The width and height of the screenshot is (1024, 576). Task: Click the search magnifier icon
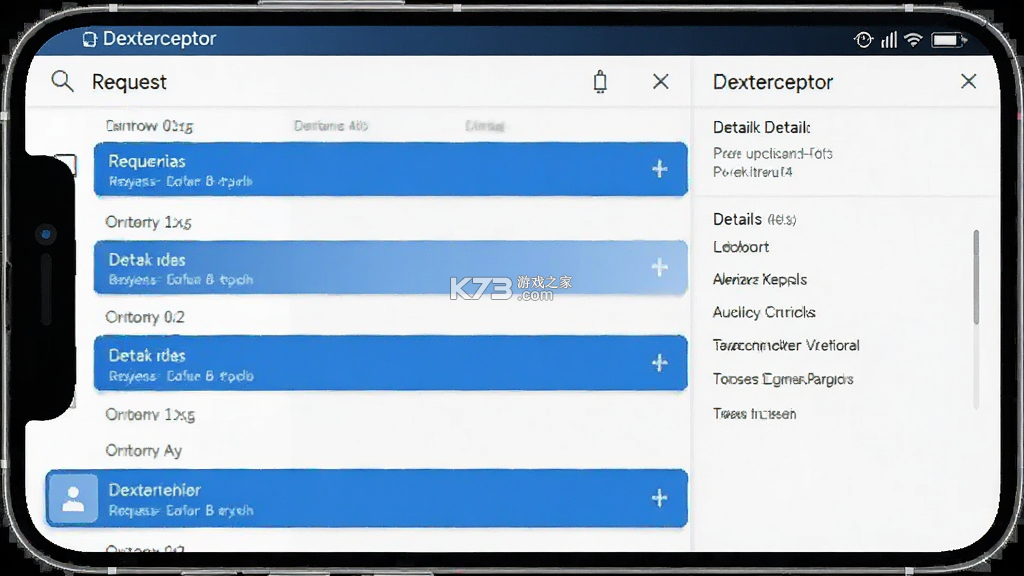[x=63, y=82]
